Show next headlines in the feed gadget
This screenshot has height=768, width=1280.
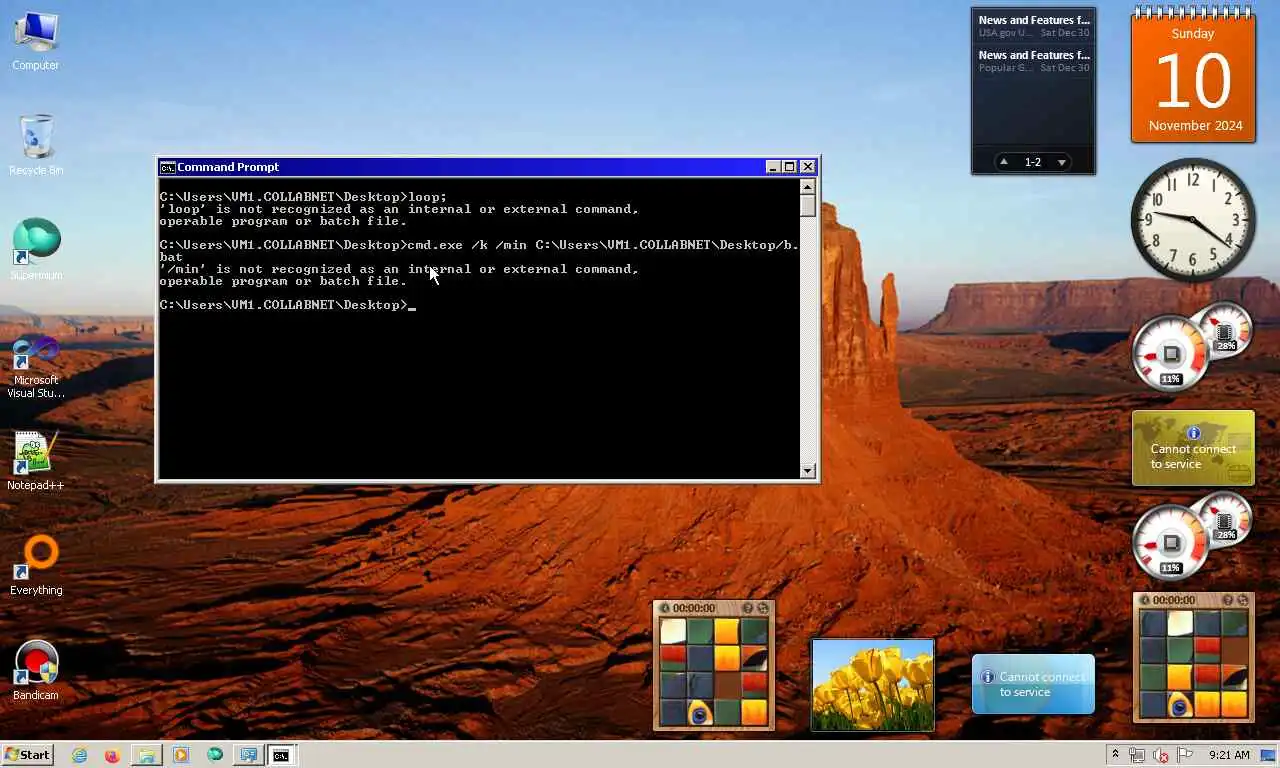point(1062,162)
